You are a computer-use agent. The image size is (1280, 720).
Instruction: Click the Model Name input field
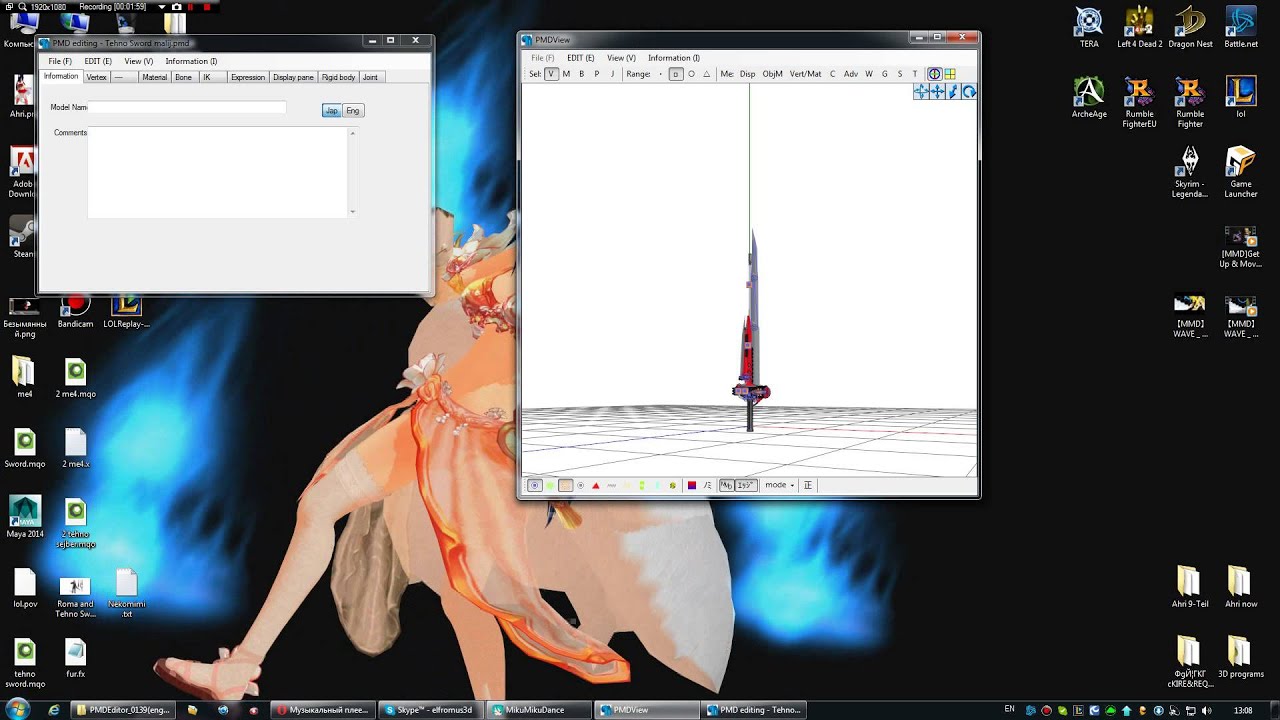pyautogui.click(x=187, y=107)
